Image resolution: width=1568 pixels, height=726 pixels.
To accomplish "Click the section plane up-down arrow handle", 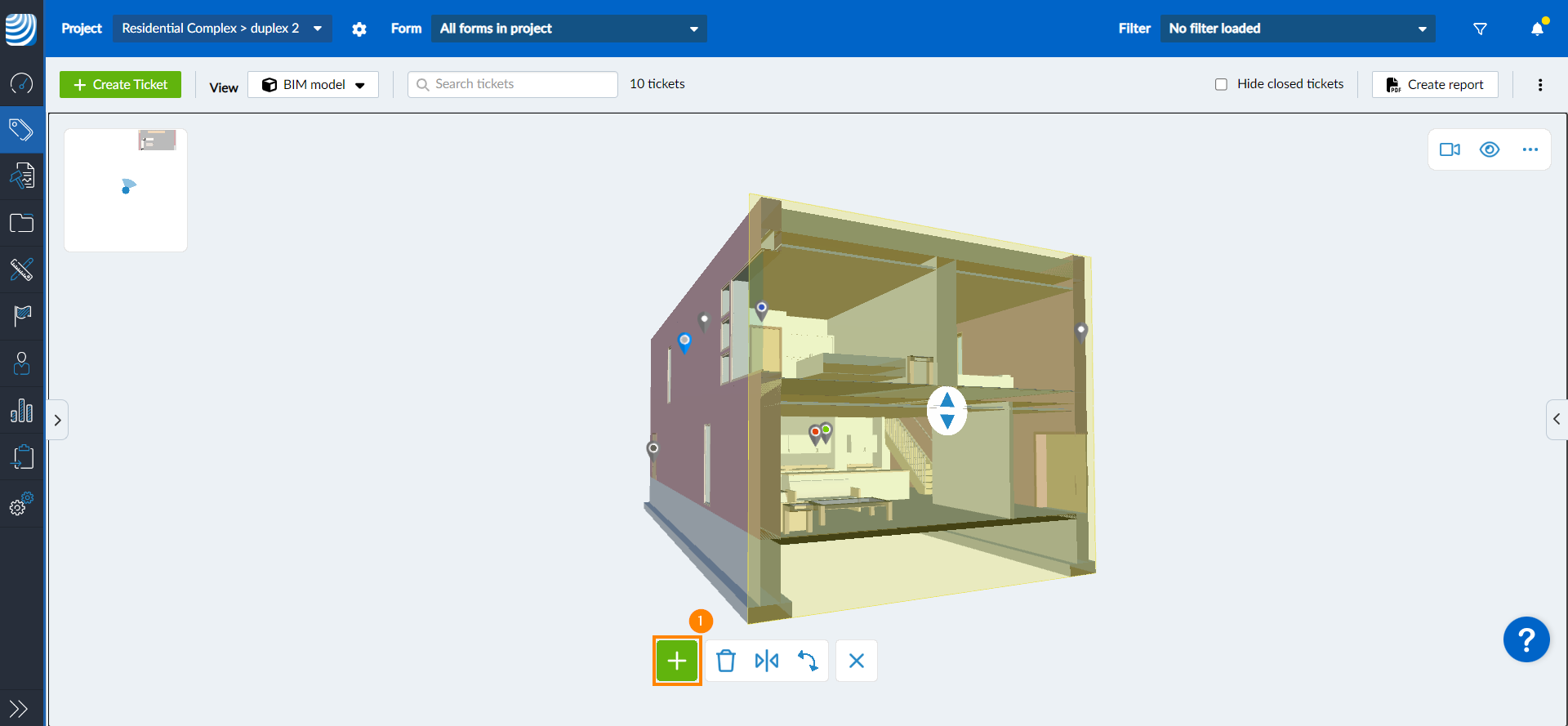I will pyautogui.click(x=947, y=411).
